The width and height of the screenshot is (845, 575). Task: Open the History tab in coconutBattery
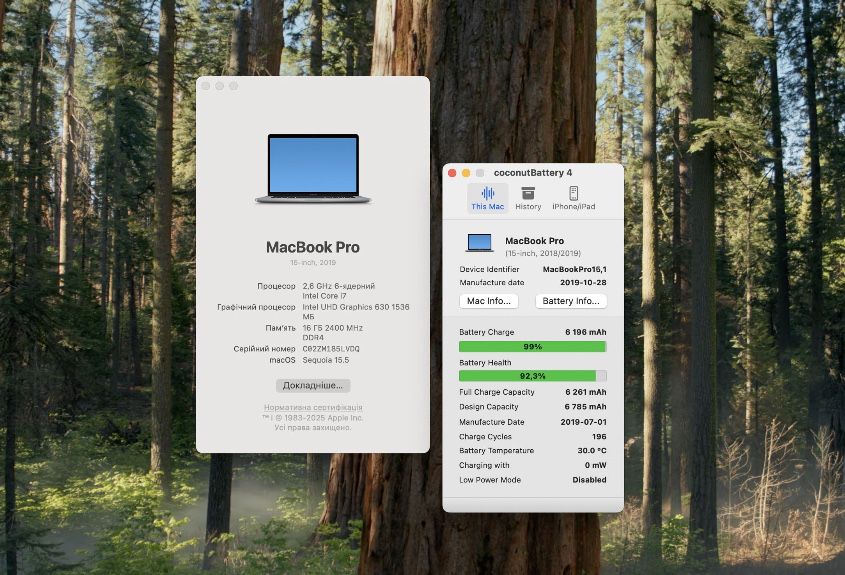pyautogui.click(x=528, y=198)
